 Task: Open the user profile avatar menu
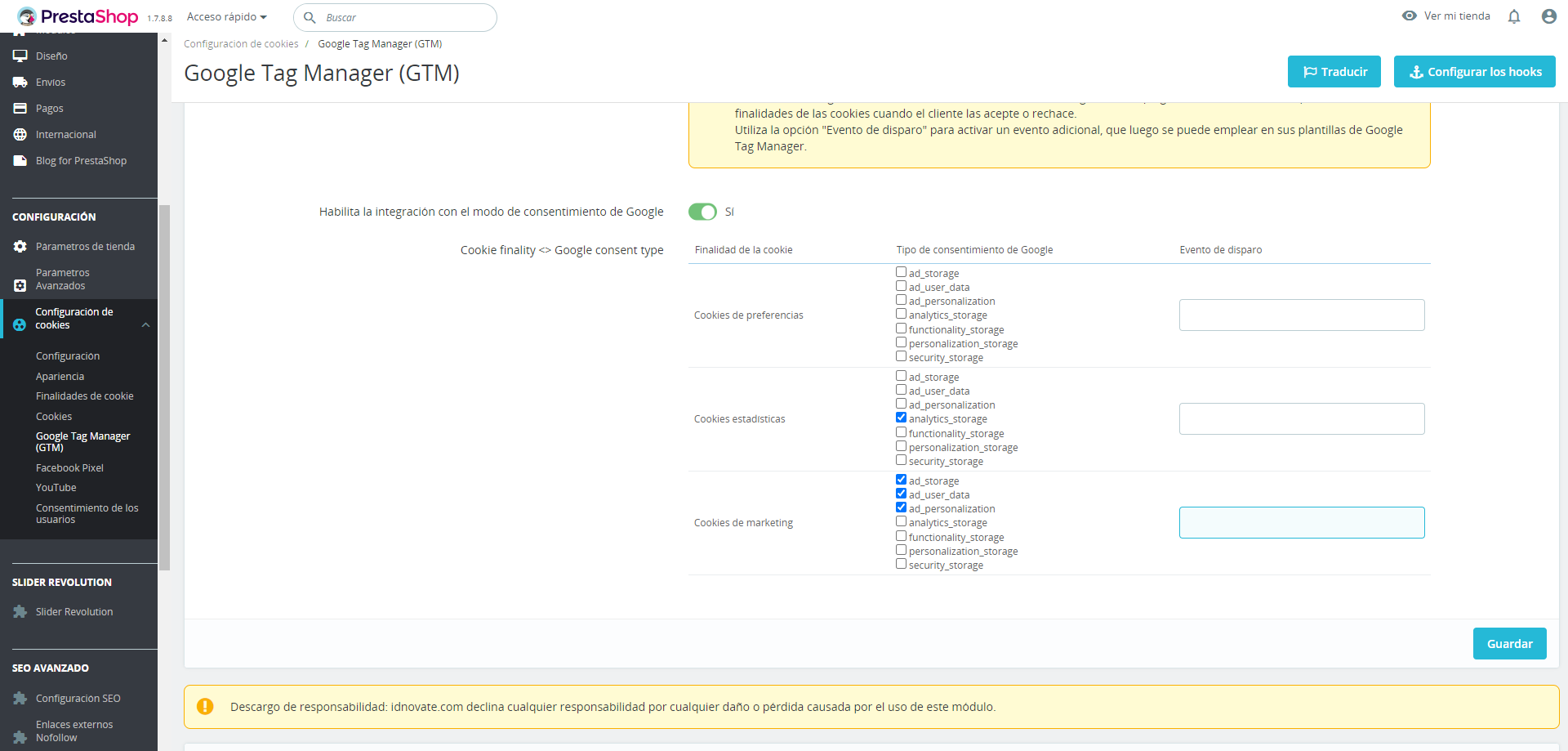coord(1548,16)
